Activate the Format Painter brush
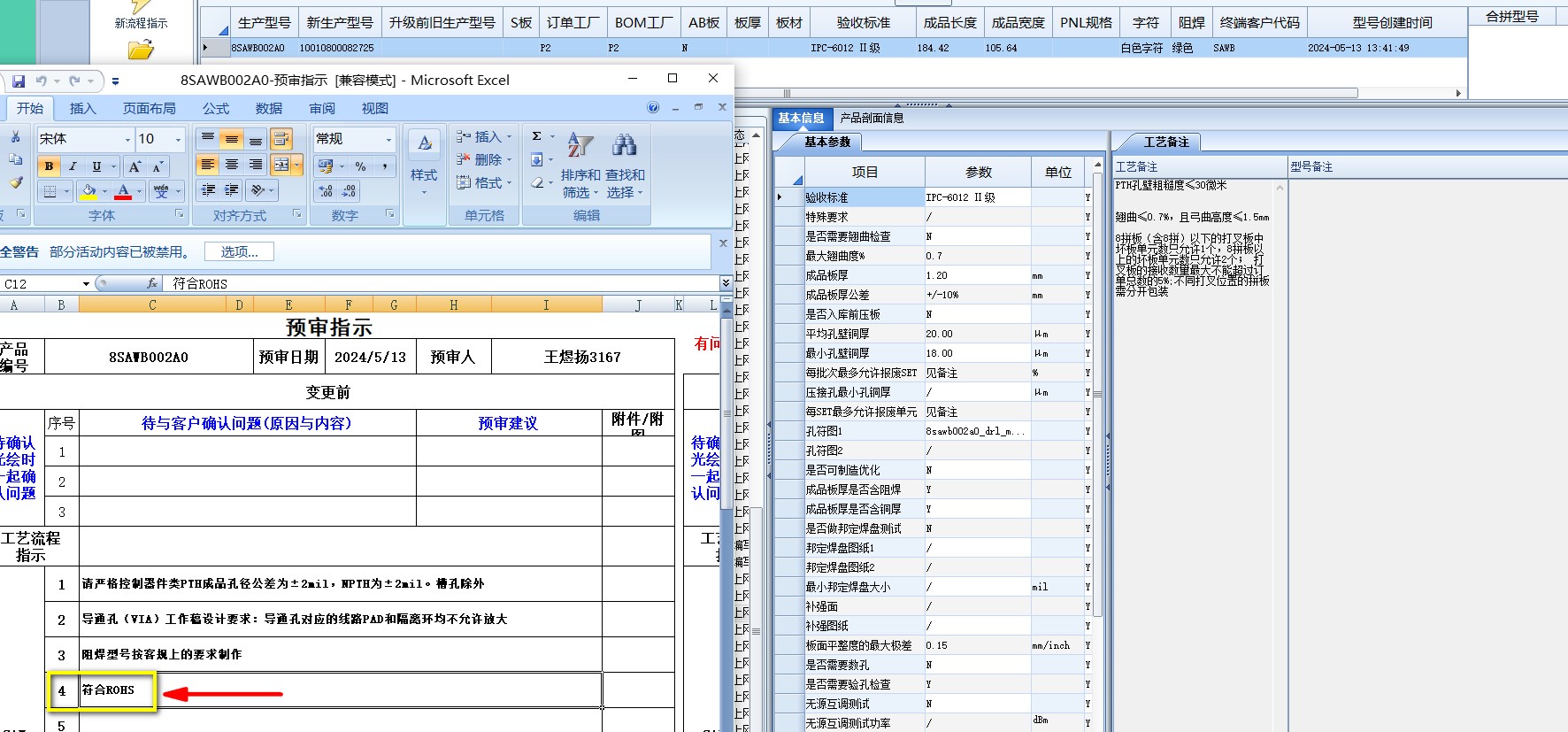The height and width of the screenshot is (732, 1568). (15, 182)
